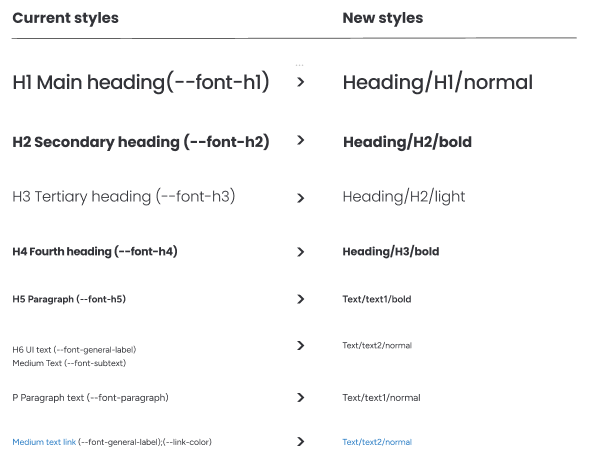Click the chevron arrow beside H5 Paragraph
The width and height of the screenshot is (590, 462).
pos(300,299)
